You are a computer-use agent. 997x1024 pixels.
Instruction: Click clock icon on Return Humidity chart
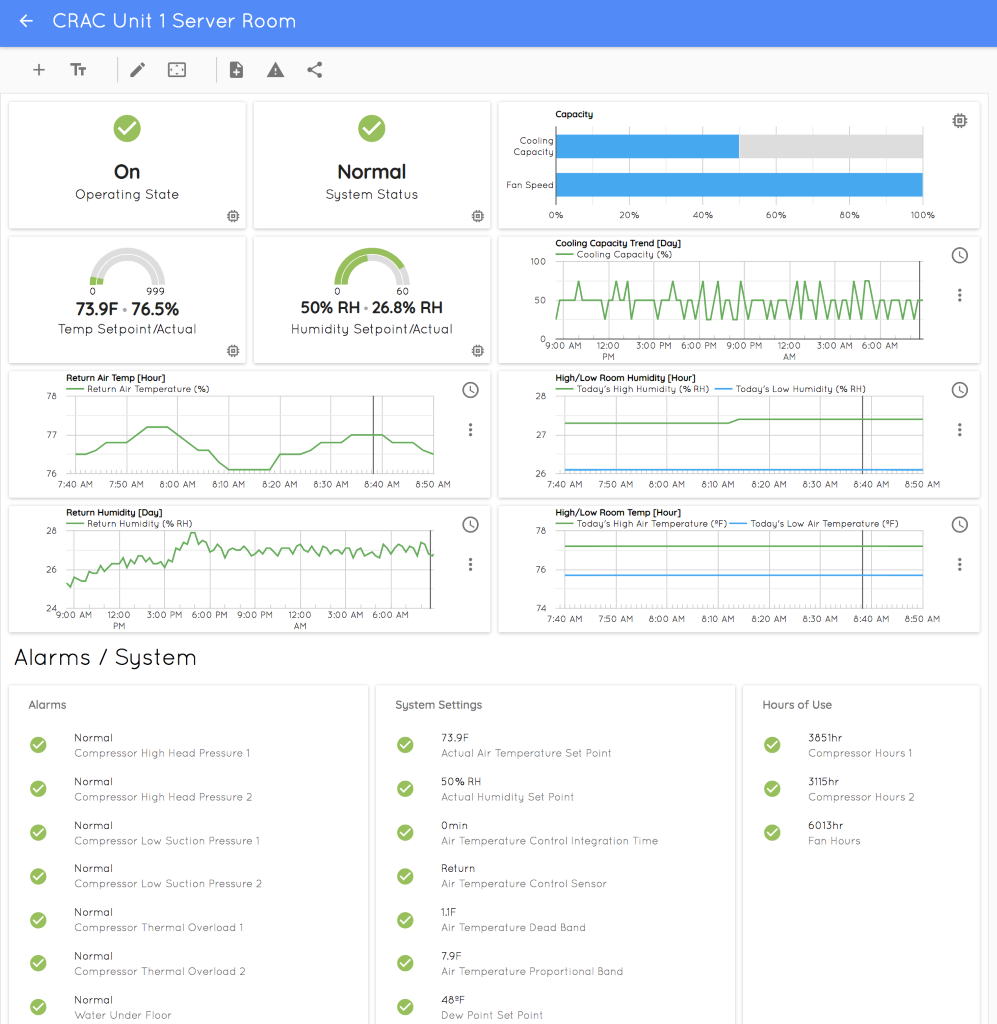click(470, 525)
